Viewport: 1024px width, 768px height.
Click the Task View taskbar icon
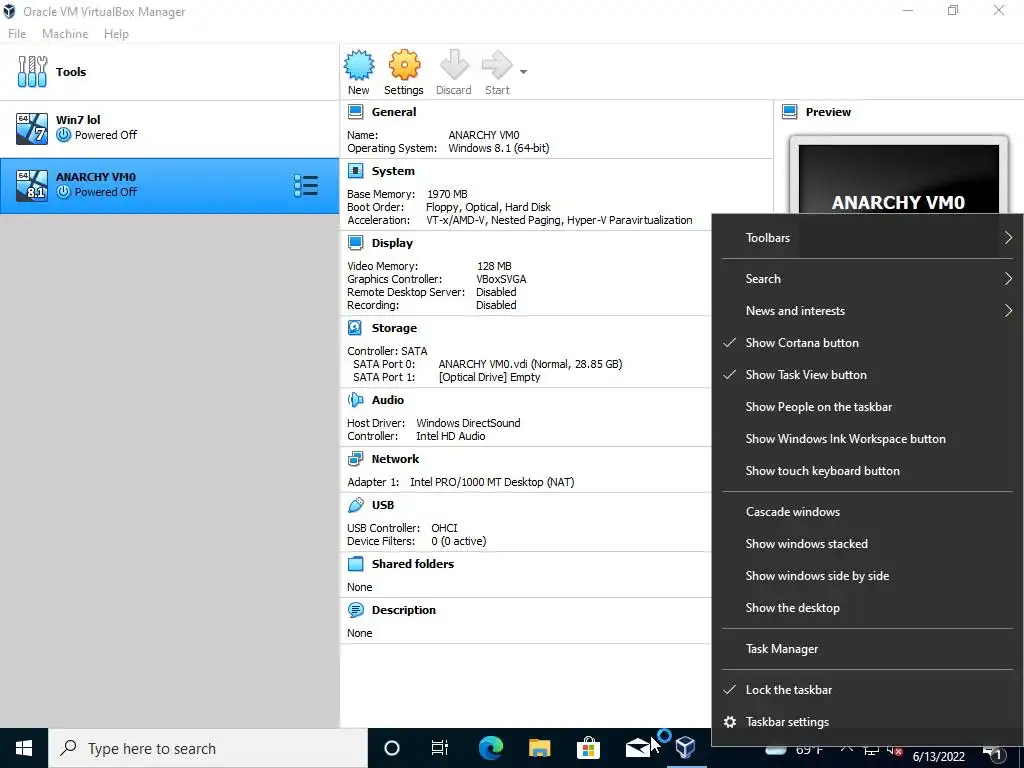click(440, 748)
